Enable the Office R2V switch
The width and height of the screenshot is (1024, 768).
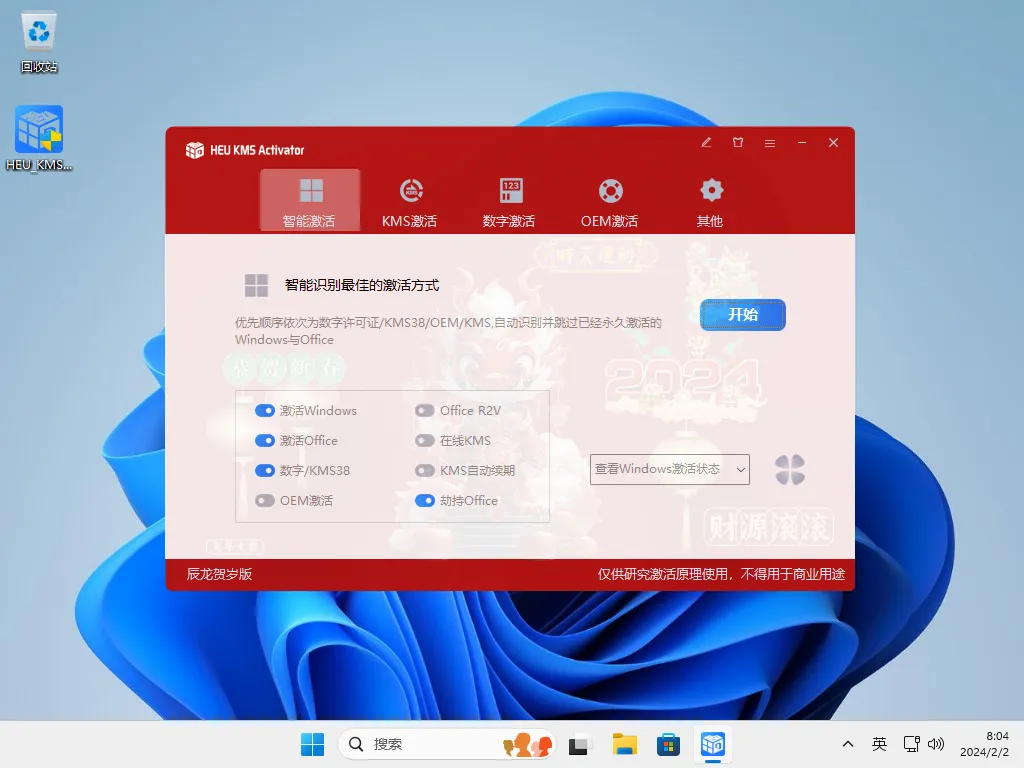(424, 411)
